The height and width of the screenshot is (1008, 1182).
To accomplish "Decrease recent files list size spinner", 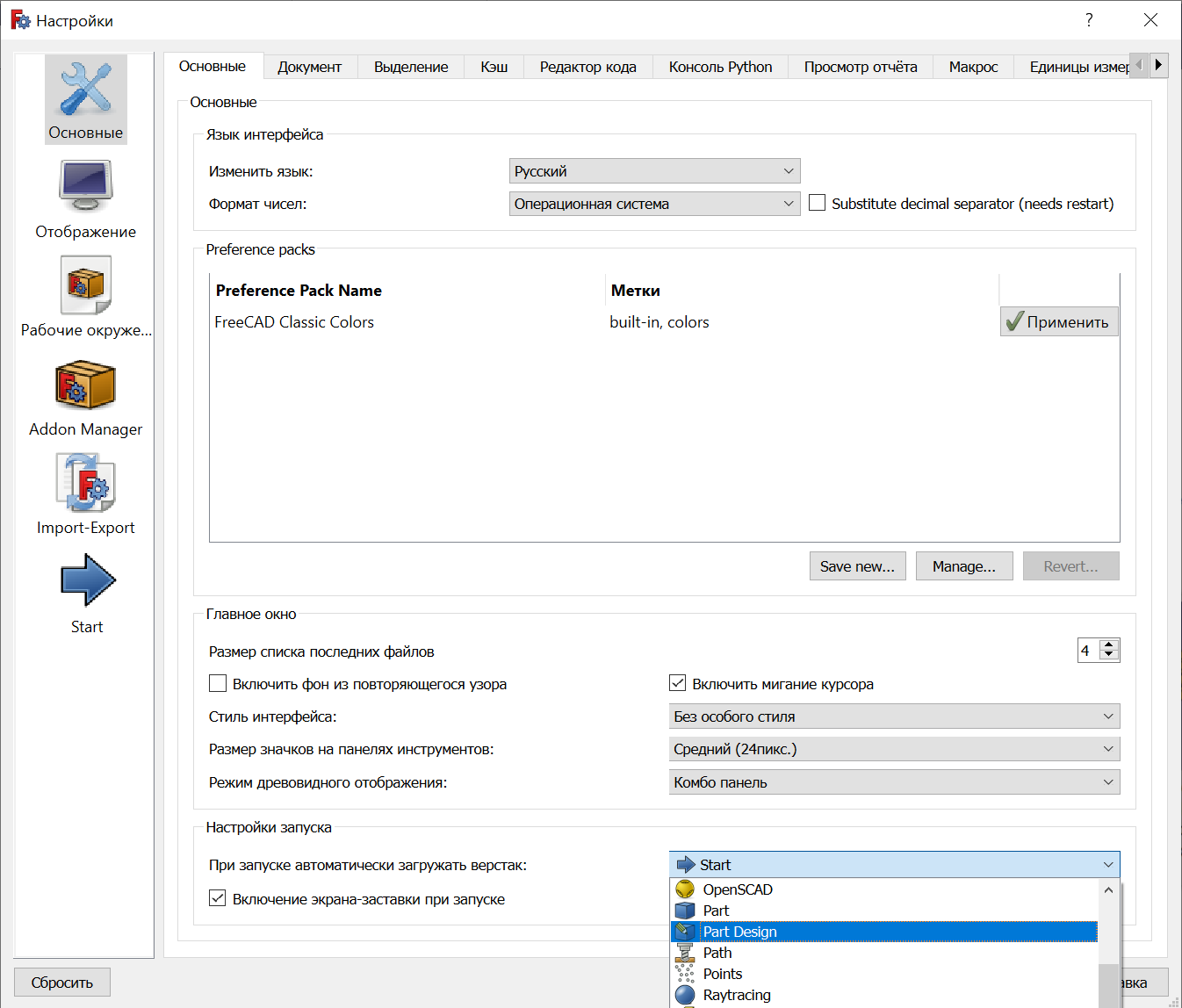I will pyautogui.click(x=1109, y=656).
